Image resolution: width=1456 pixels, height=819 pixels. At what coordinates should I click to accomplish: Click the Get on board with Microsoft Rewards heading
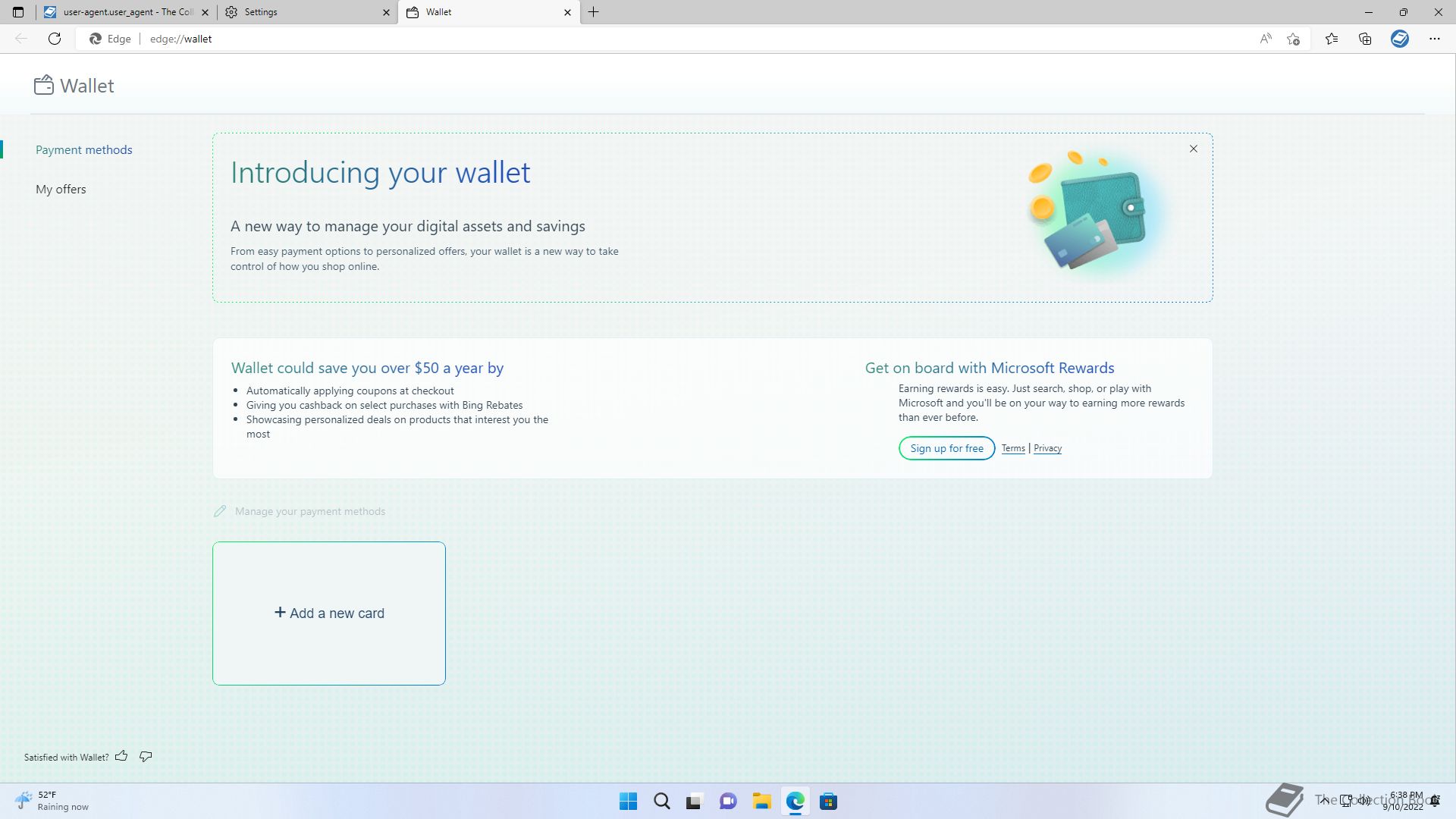tap(990, 368)
